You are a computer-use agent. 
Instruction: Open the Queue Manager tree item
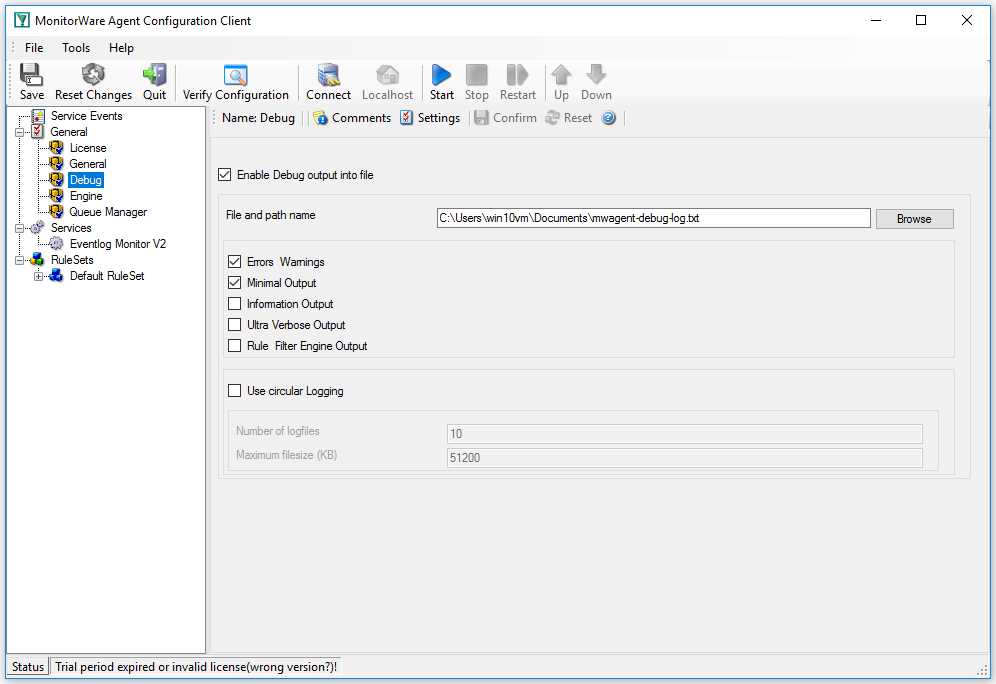click(x=108, y=212)
